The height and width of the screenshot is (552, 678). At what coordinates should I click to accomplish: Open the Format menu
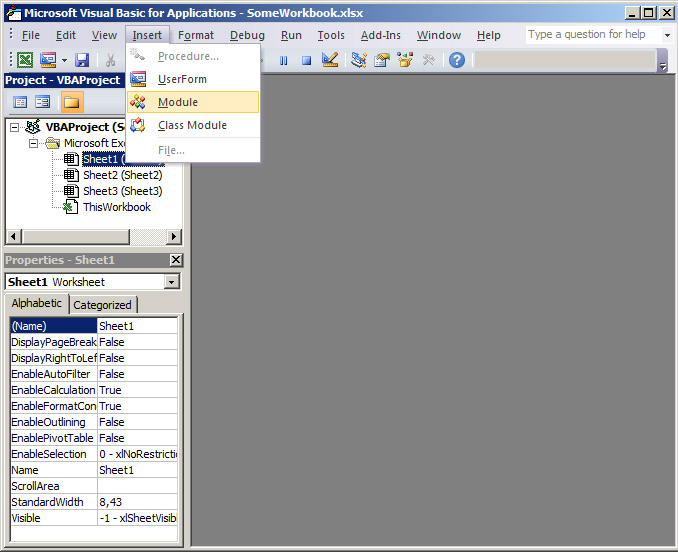[x=196, y=35]
